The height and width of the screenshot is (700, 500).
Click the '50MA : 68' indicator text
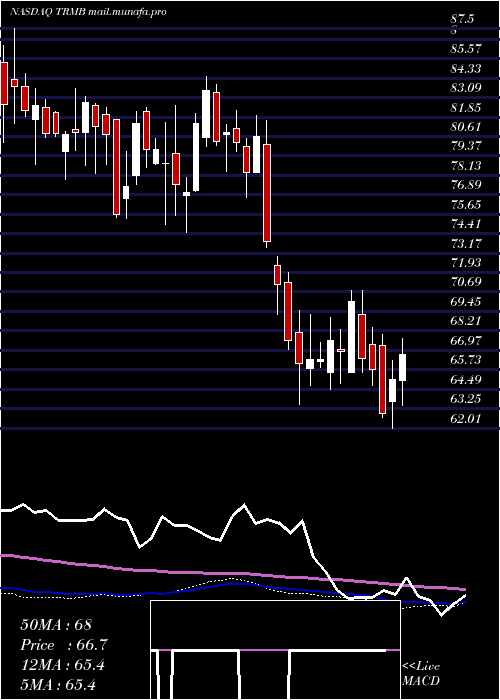pos(56,625)
